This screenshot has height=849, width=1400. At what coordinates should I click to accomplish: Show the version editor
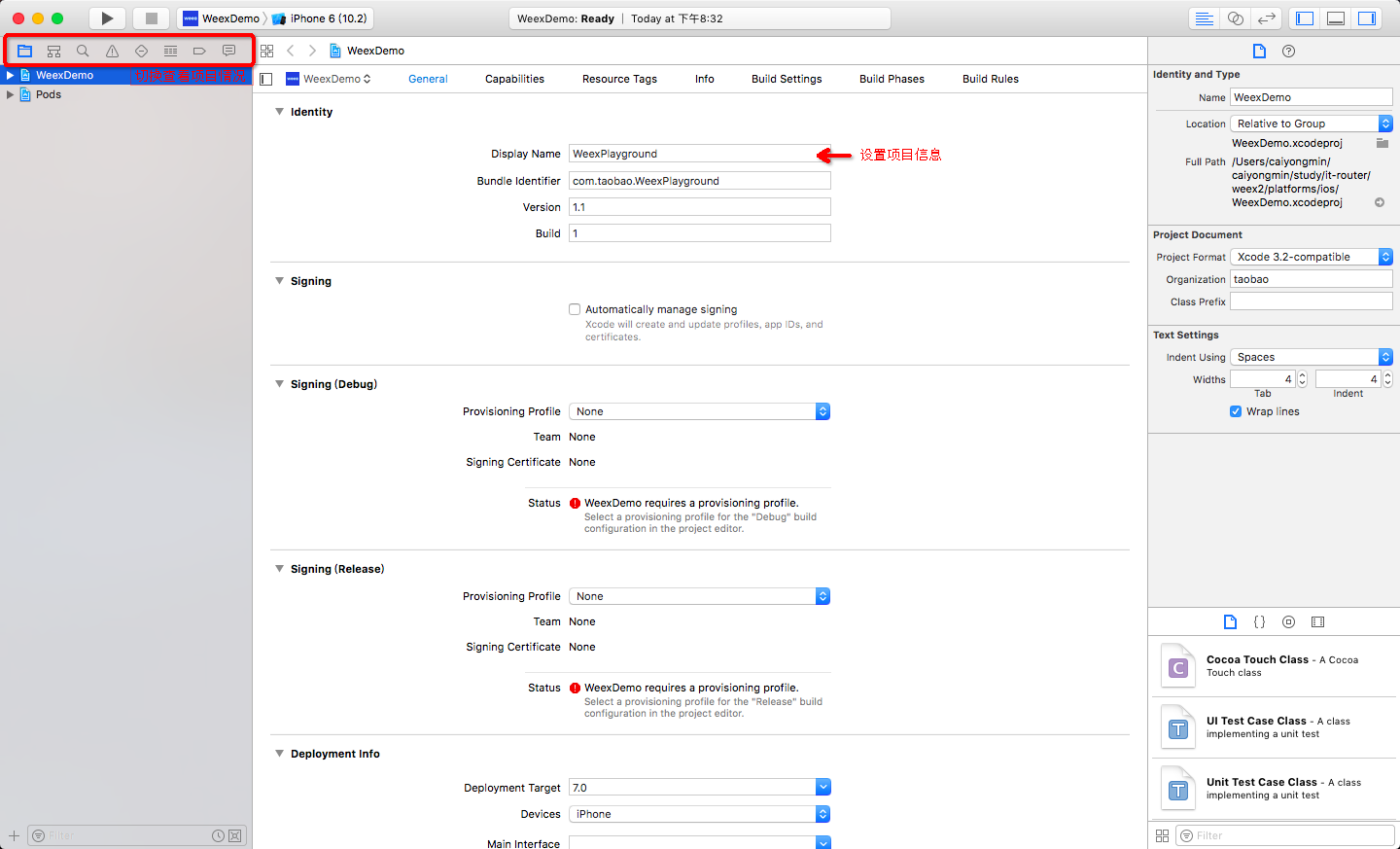(1266, 18)
